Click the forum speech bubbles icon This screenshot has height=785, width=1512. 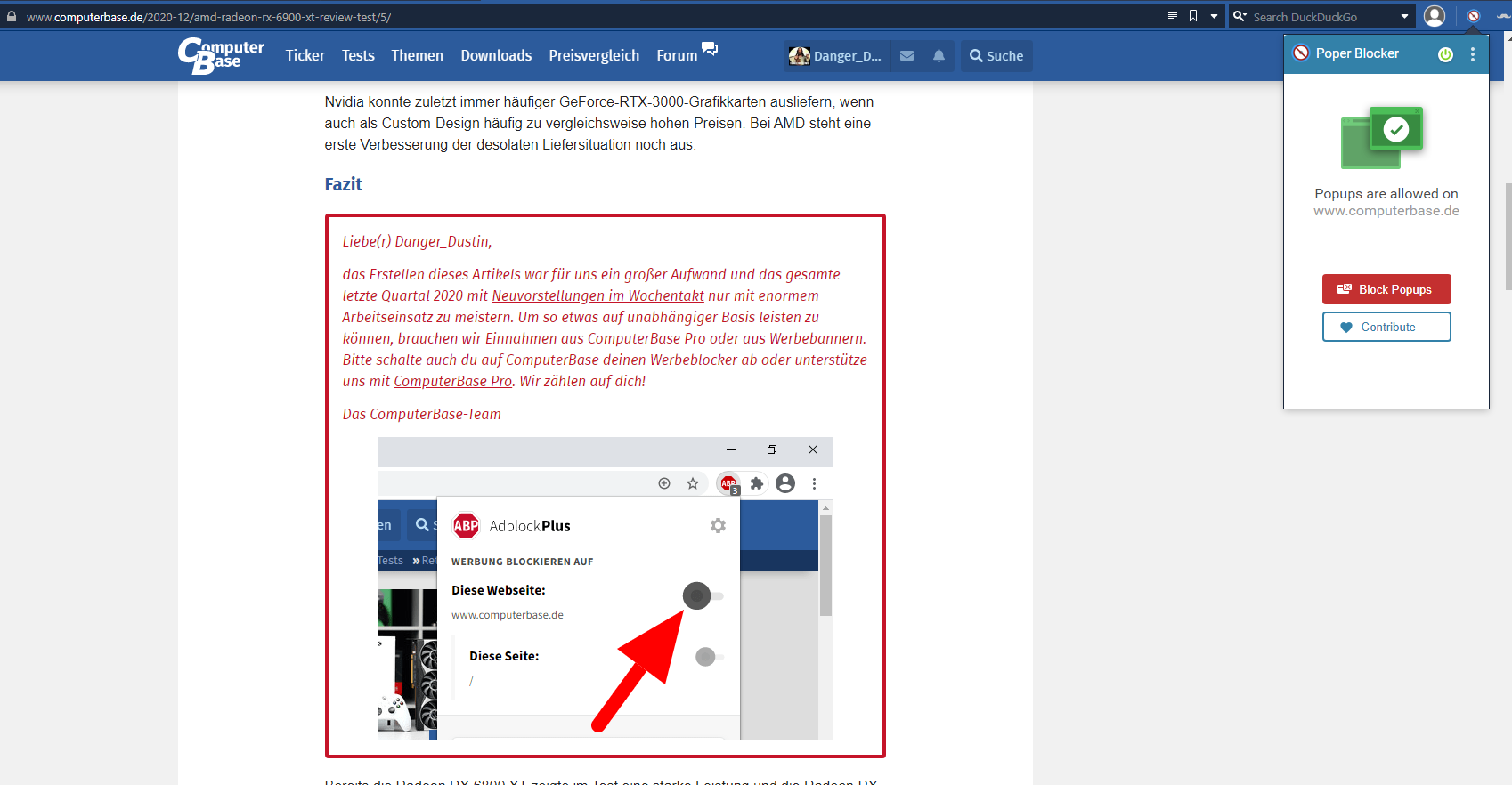pos(710,48)
